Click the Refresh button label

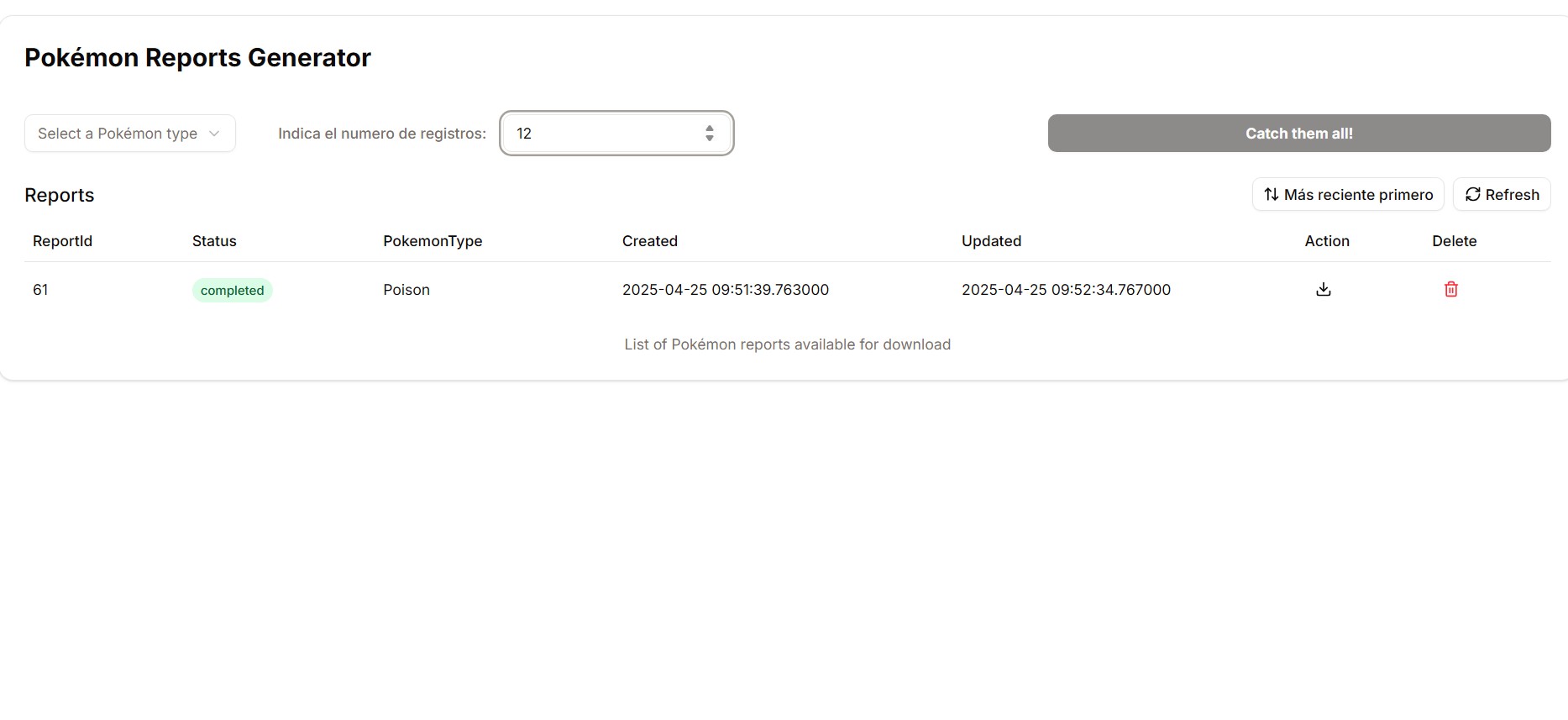click(1512, 195)
